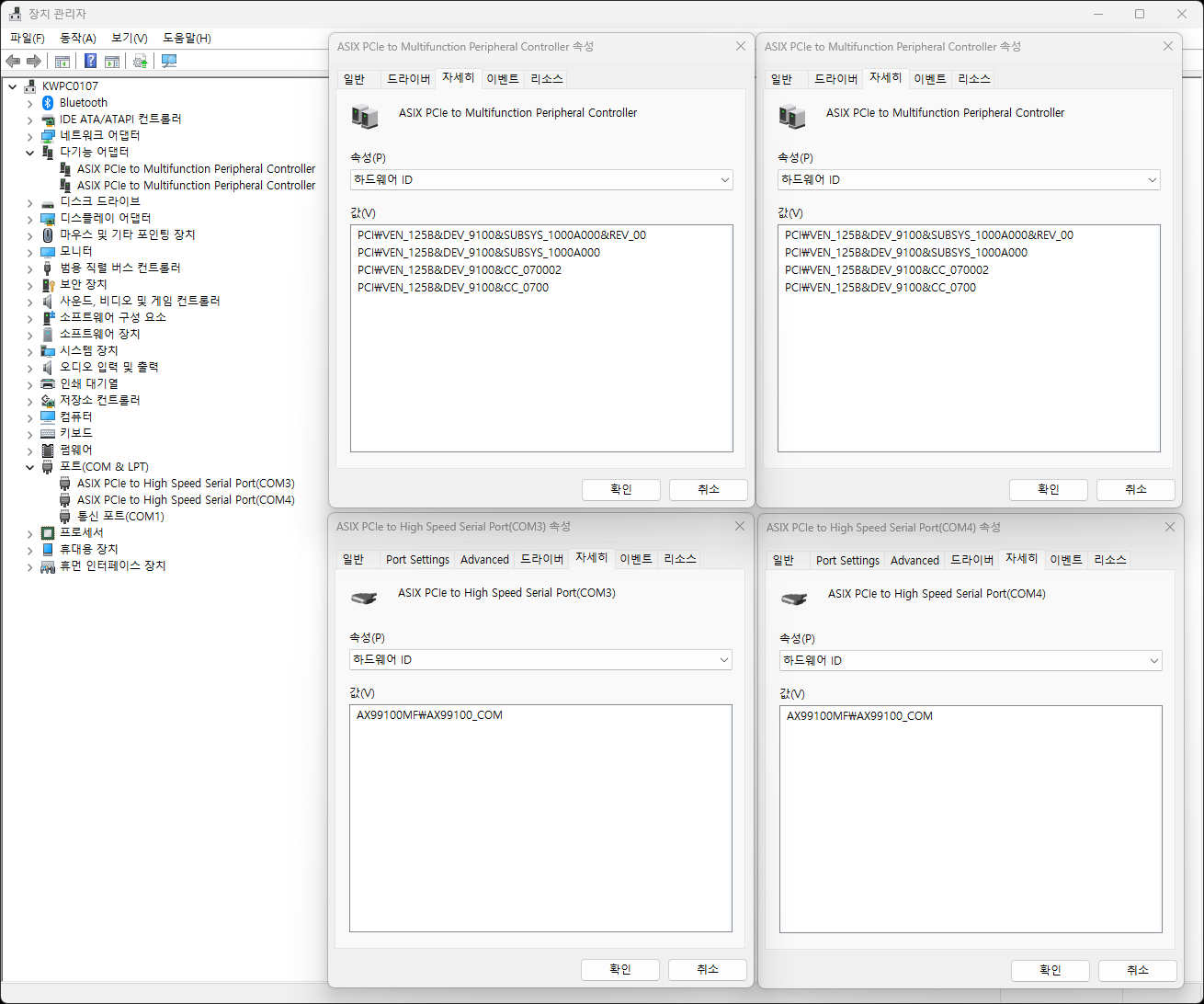
Task: Select the 통신 포트(COM1) tree row
Action: click(120, 517)
